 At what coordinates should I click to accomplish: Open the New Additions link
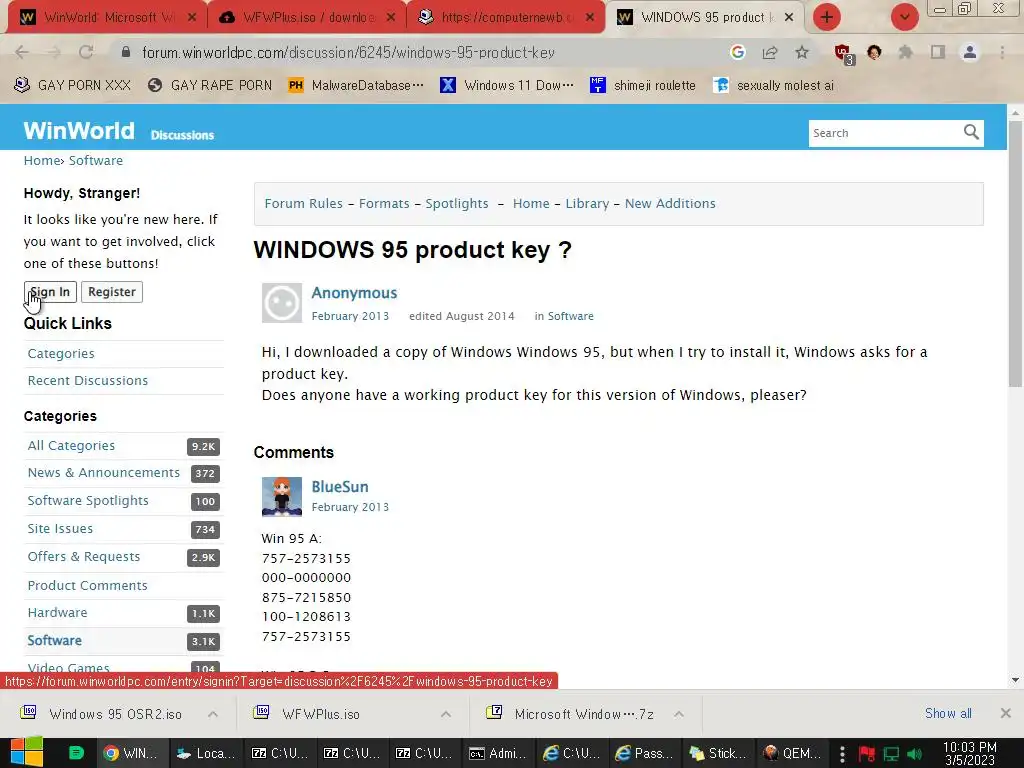670,204
